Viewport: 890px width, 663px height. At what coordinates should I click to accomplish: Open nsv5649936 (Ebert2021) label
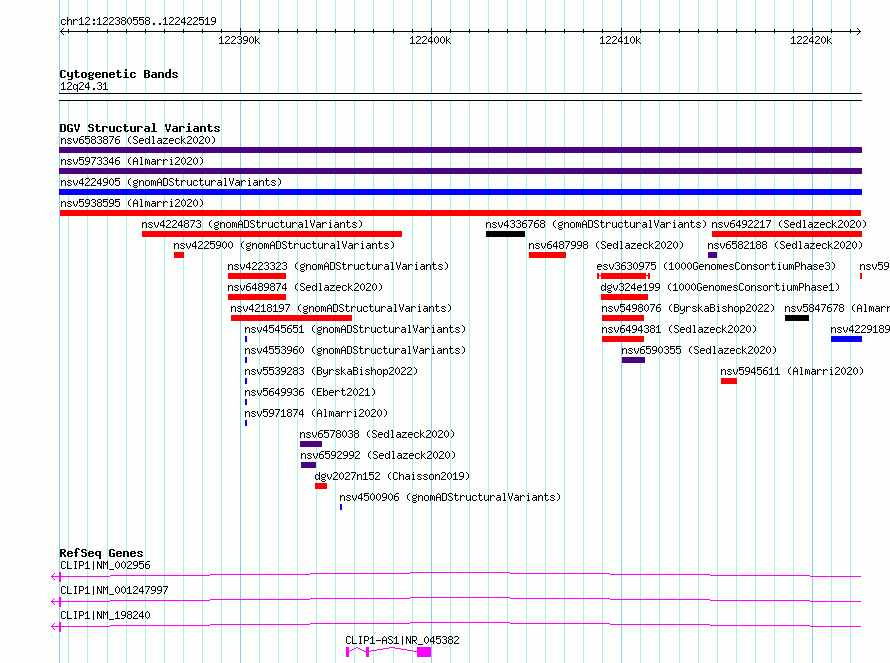pyautogui.click(x=310, y=392)
